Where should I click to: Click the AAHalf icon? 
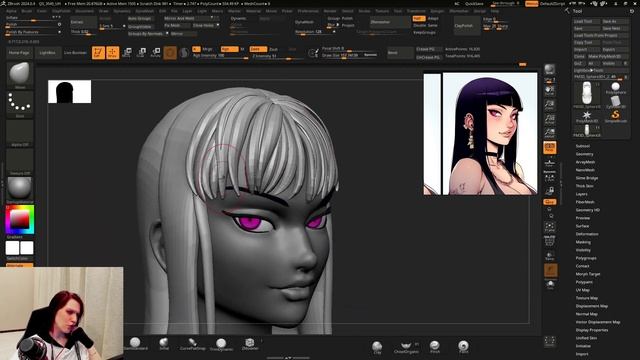pos(549,133)
